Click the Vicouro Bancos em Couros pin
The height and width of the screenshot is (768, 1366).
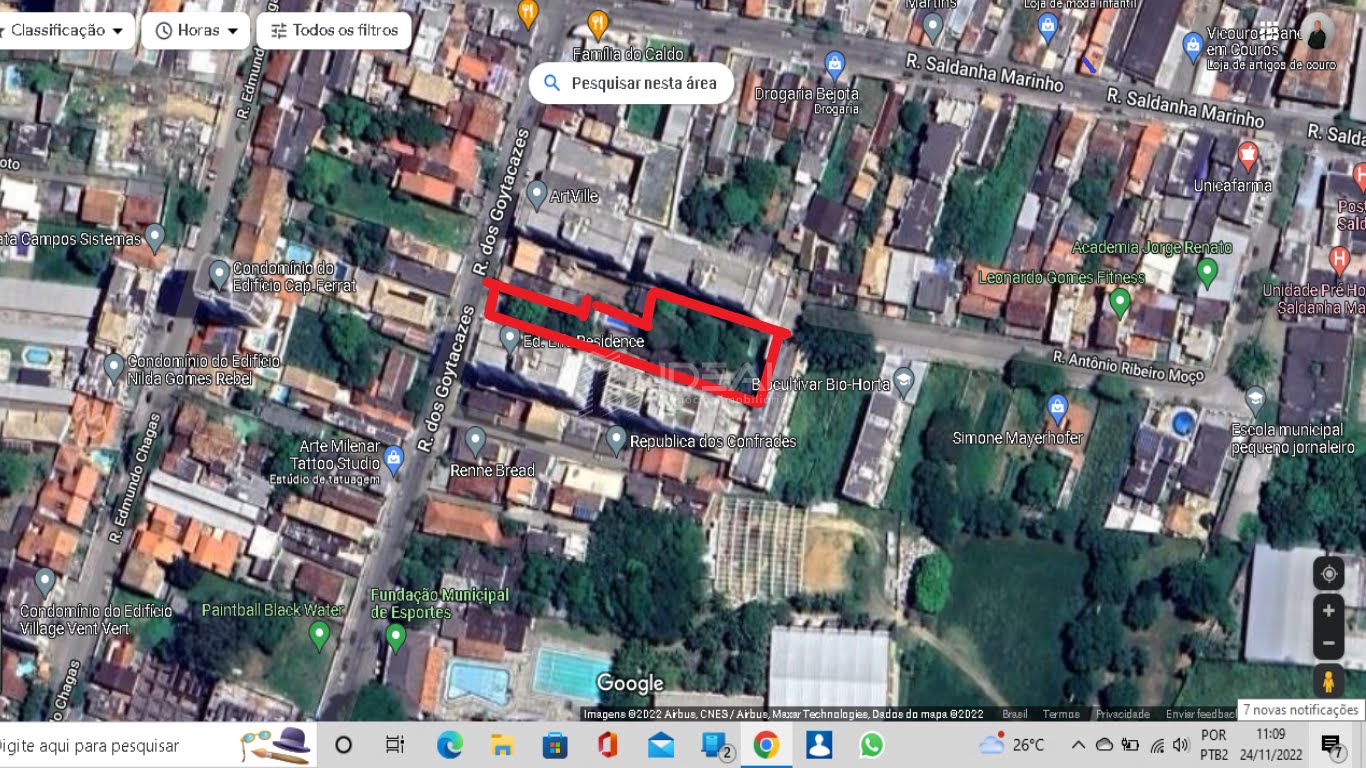[x=1192, y=45]
